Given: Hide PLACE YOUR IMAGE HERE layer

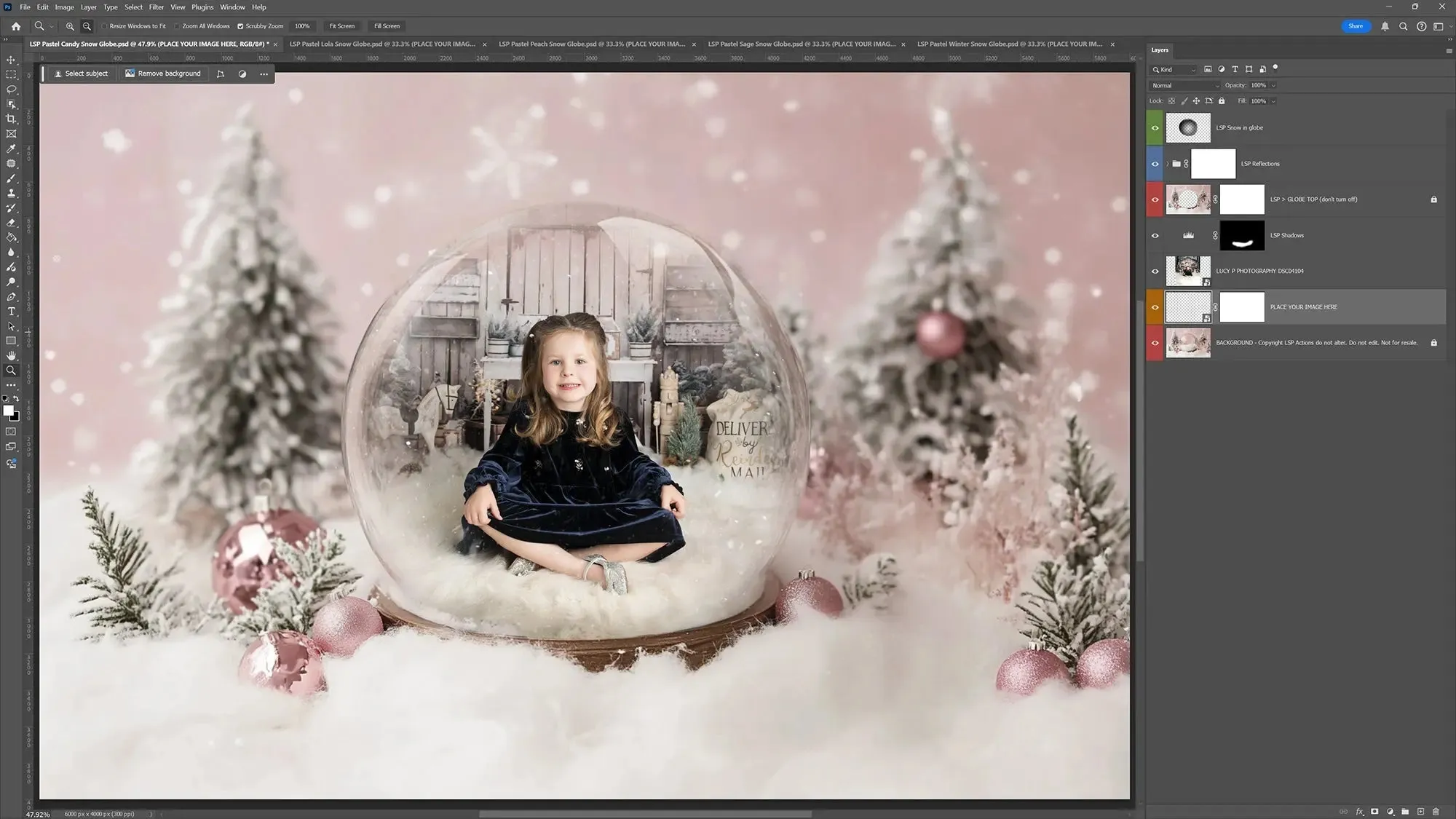Looking at the screenshot, I should pyautogui.click(x=1155, y=307).
